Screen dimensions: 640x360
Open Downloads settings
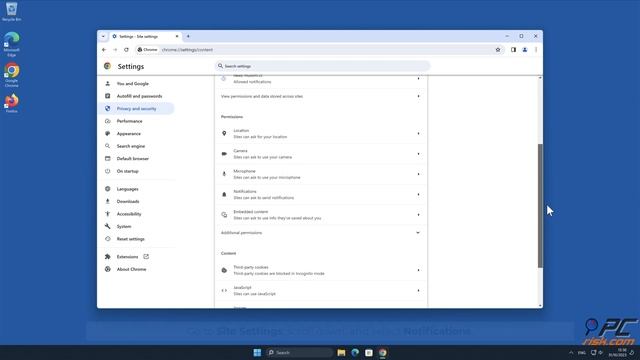pos(128,202)
